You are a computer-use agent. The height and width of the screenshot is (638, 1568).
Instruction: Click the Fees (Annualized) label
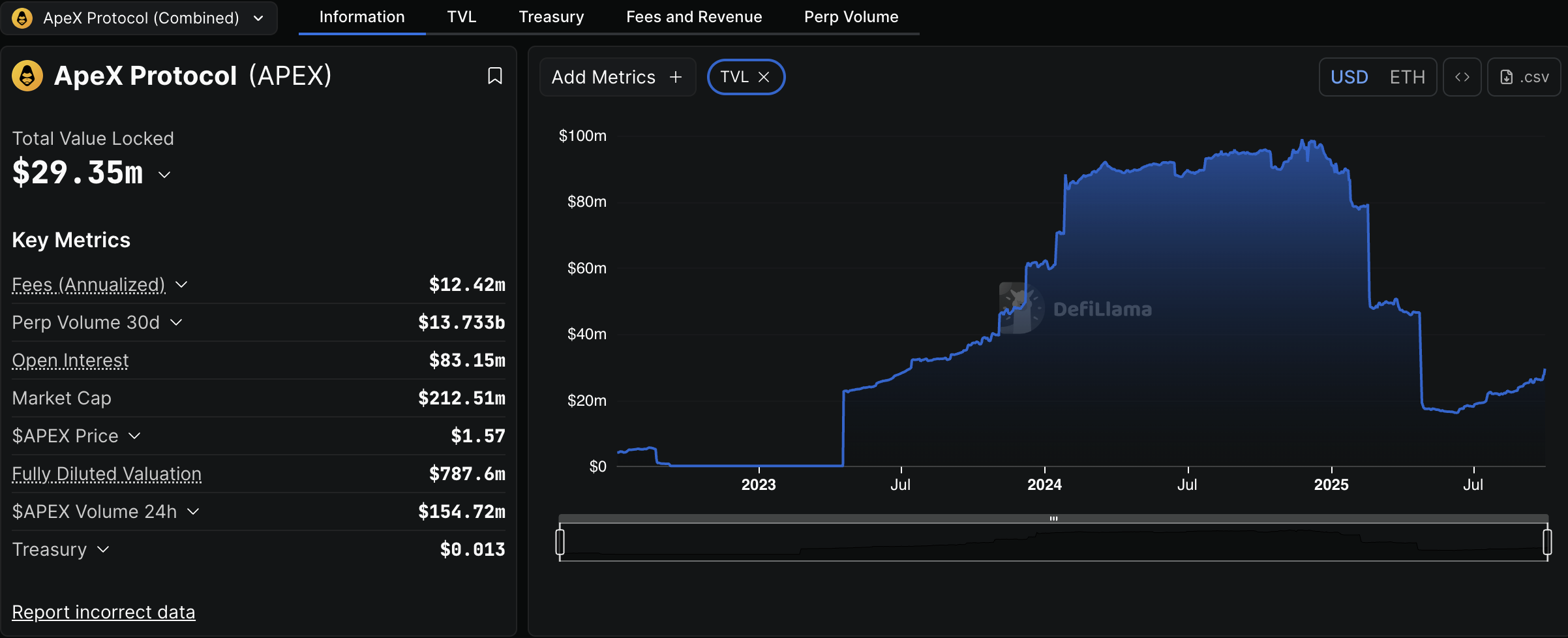[89, 284]
